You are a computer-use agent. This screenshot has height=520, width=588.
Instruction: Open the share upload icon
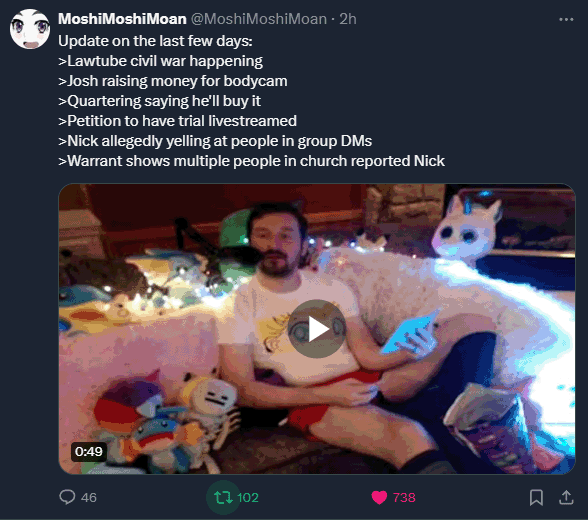pos(566,498)
